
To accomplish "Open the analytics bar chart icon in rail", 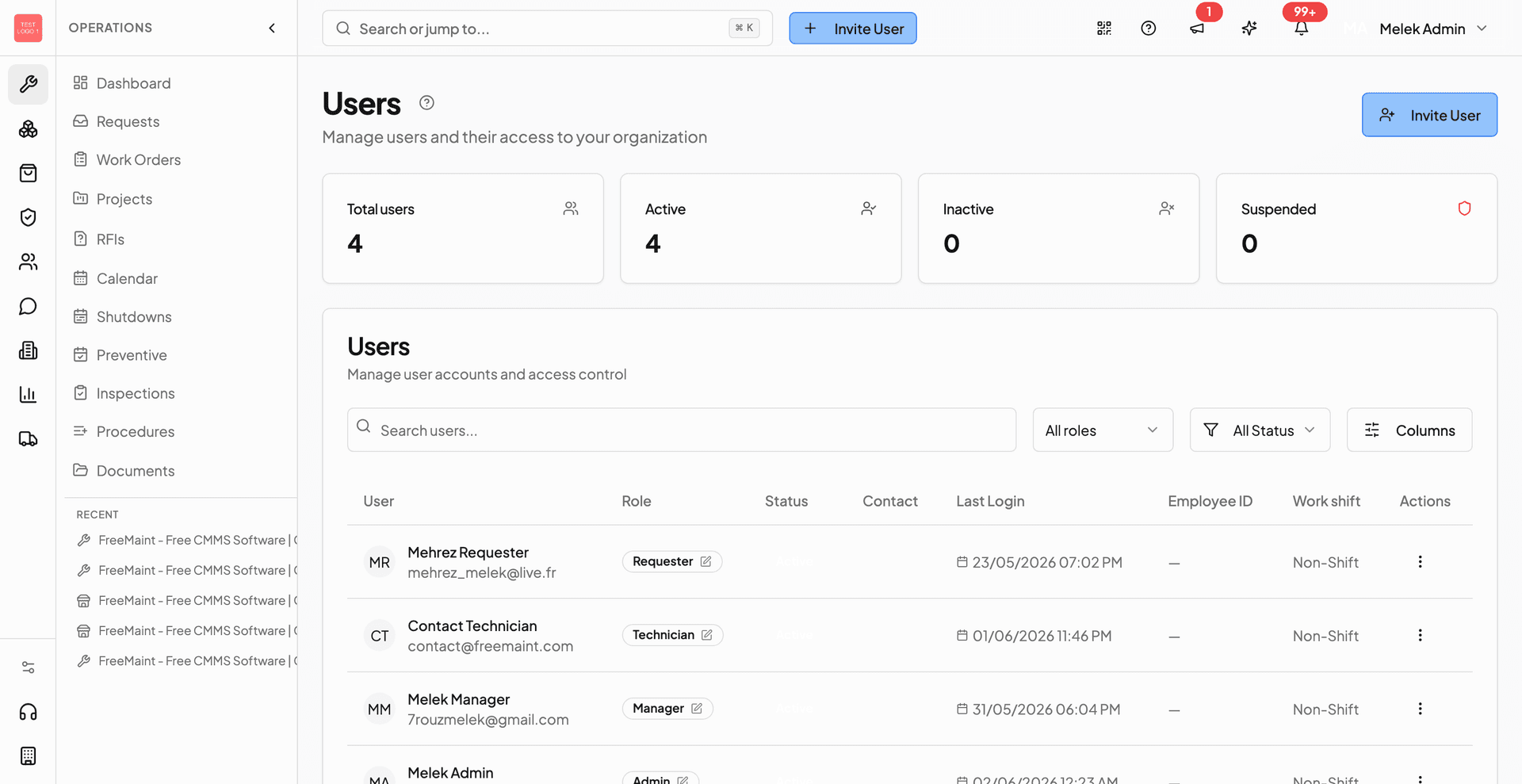I will [x=28, y=395].
